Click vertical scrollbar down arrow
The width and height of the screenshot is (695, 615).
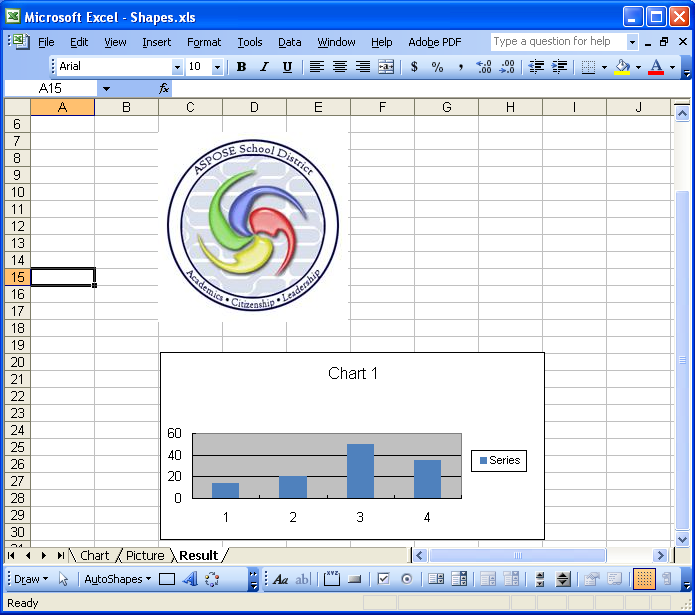tap(682, 539)
